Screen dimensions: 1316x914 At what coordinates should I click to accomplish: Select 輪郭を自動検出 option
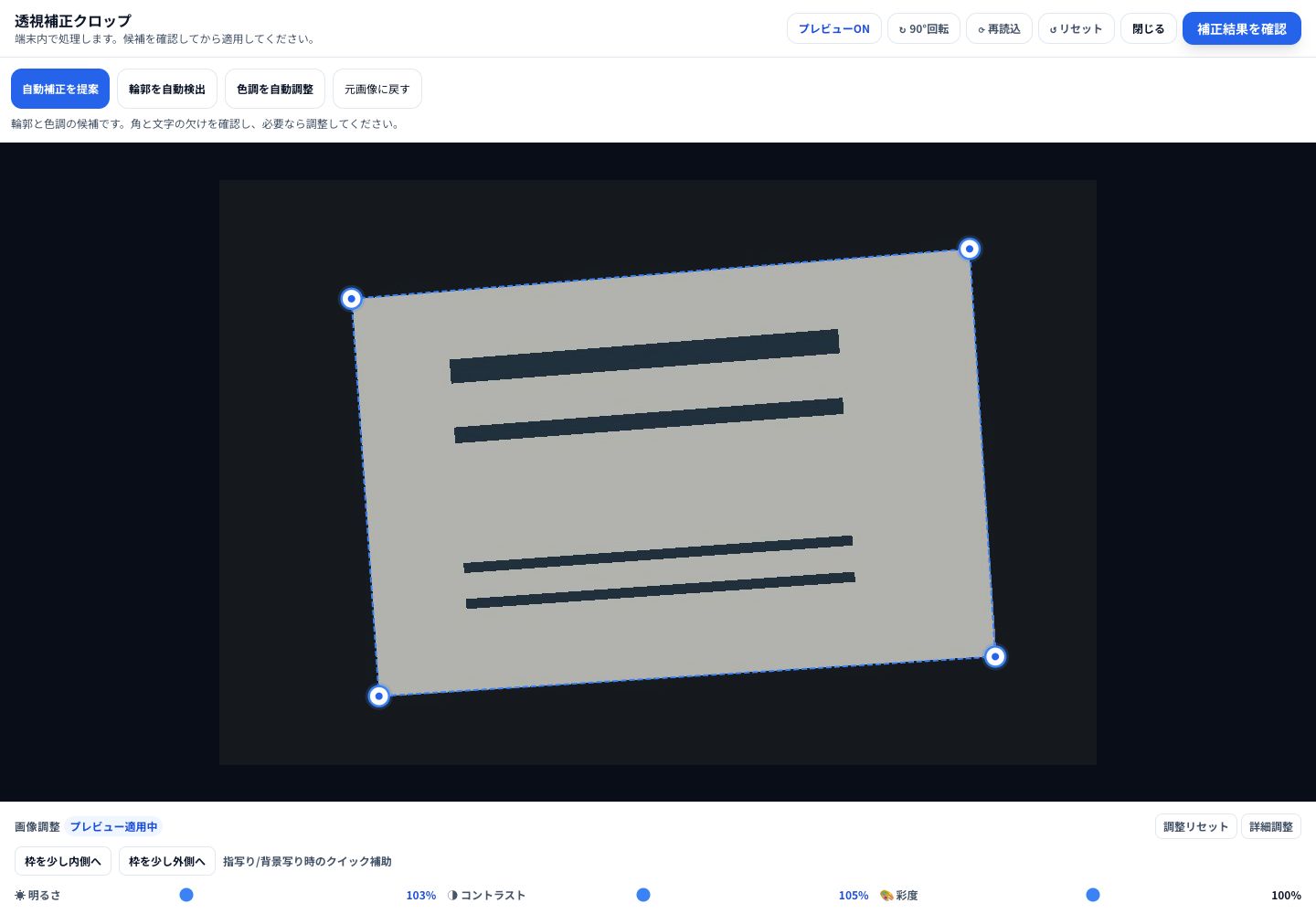click(x=167, y=89)
